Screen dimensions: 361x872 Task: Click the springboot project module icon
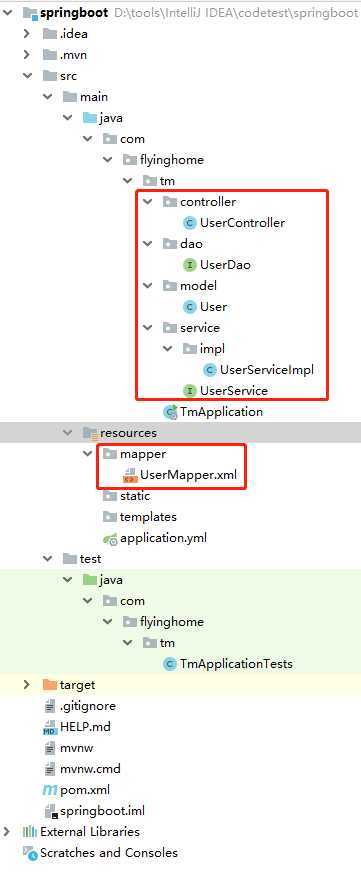tap(30, 13)
